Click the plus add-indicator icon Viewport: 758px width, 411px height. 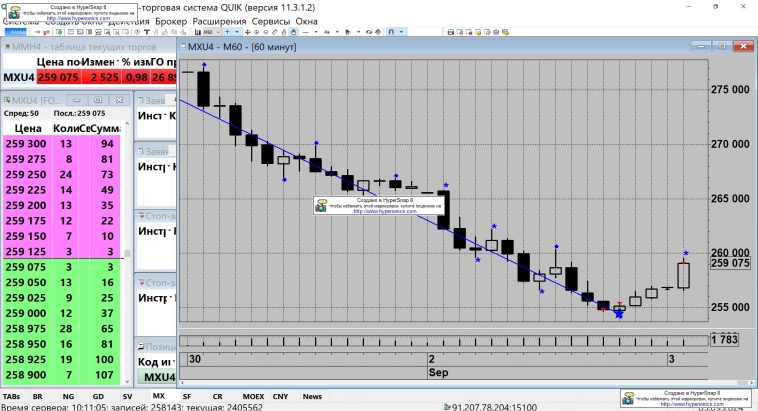point(227,32)
